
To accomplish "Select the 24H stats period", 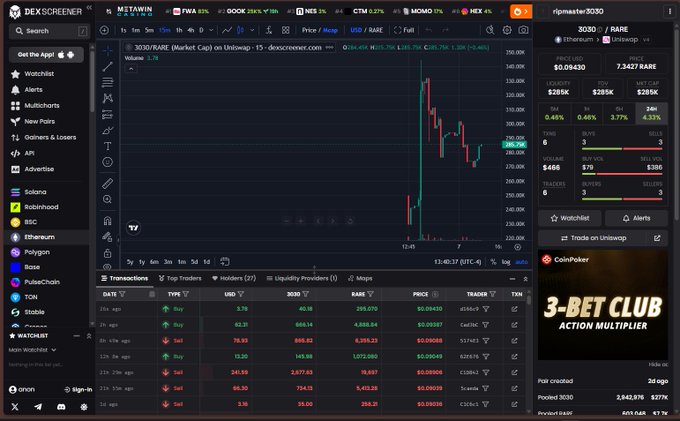I will 651,114.
